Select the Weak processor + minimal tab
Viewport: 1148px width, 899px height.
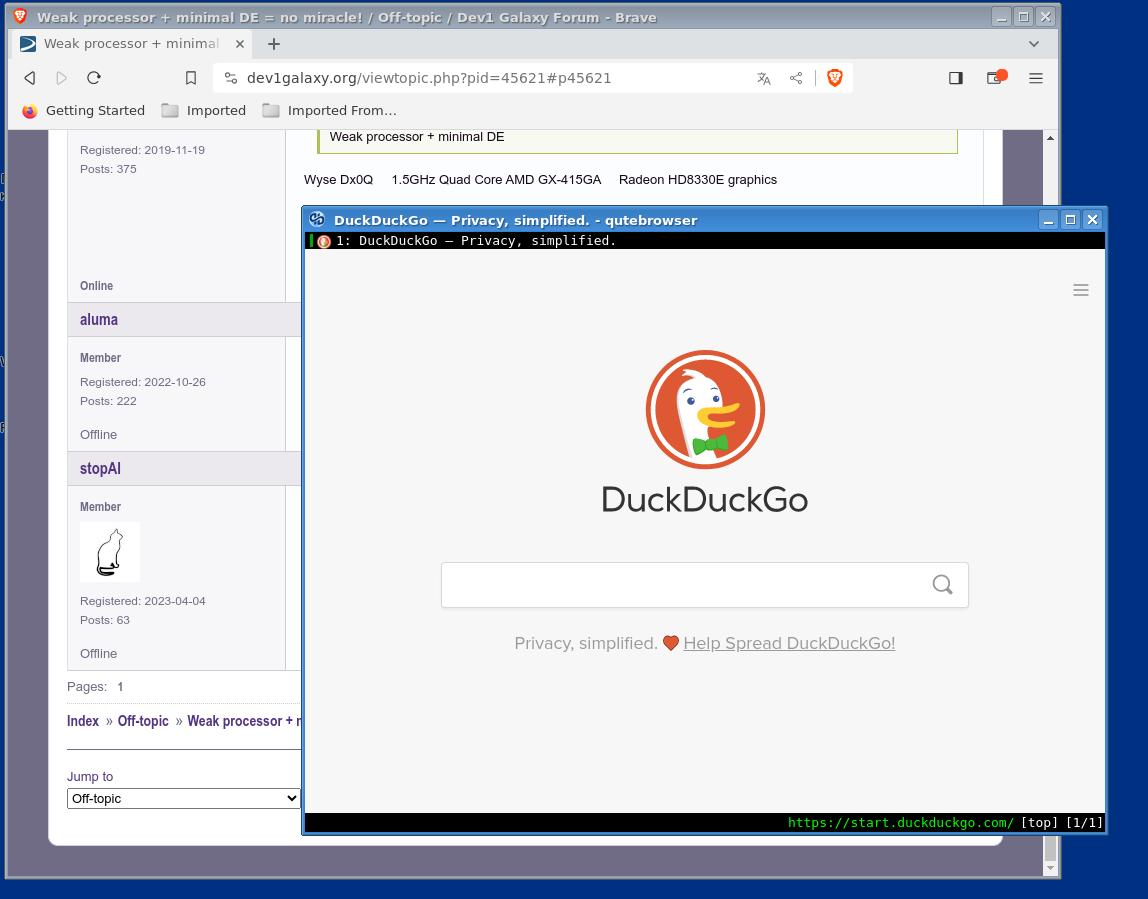[132, 44]
